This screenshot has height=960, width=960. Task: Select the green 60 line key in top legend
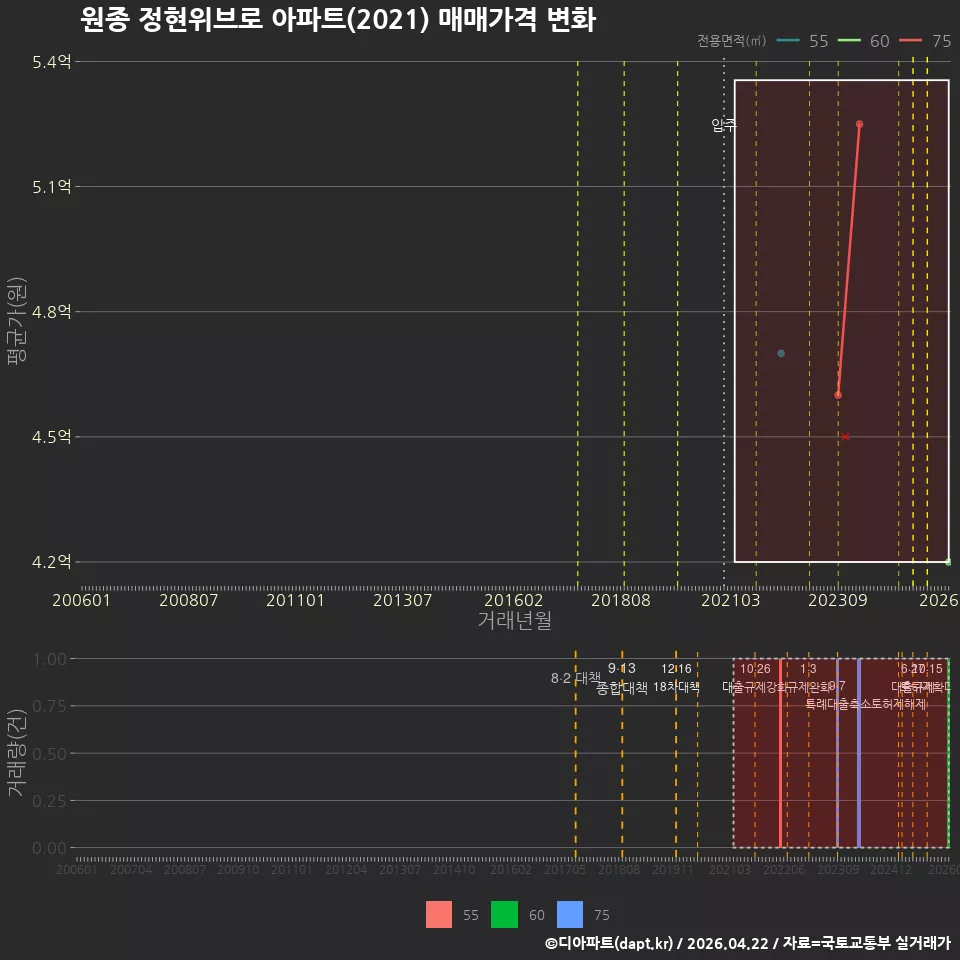[x=849, y=41]
